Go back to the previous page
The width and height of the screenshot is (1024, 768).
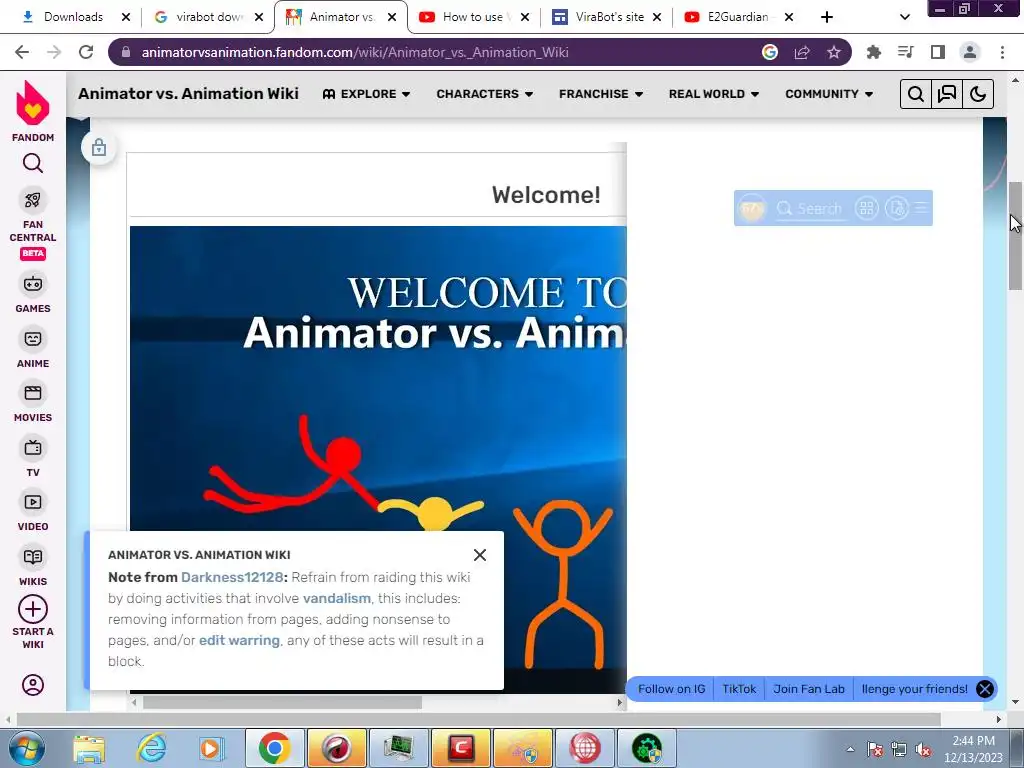click(22, 52)
